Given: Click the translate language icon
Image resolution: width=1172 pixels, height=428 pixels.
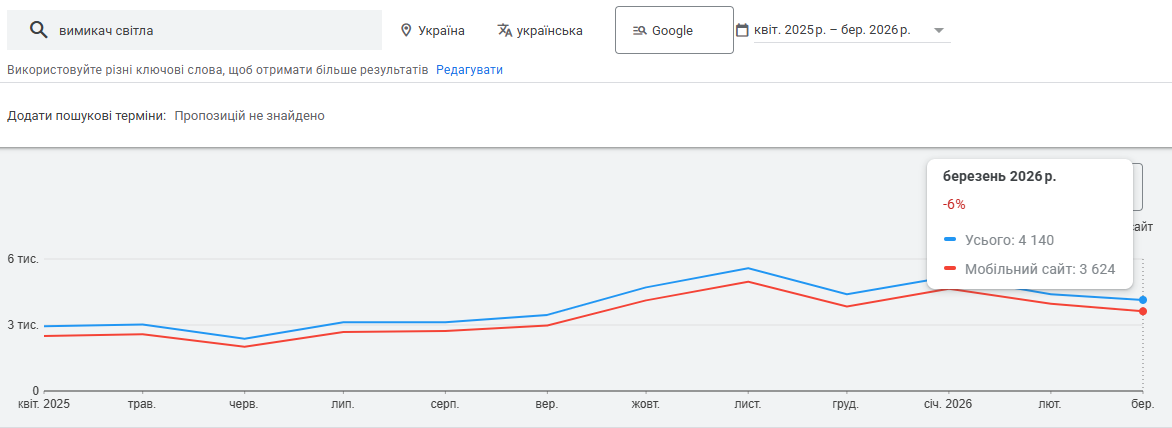Looking at the screenshot, I should tap(505, 30).
